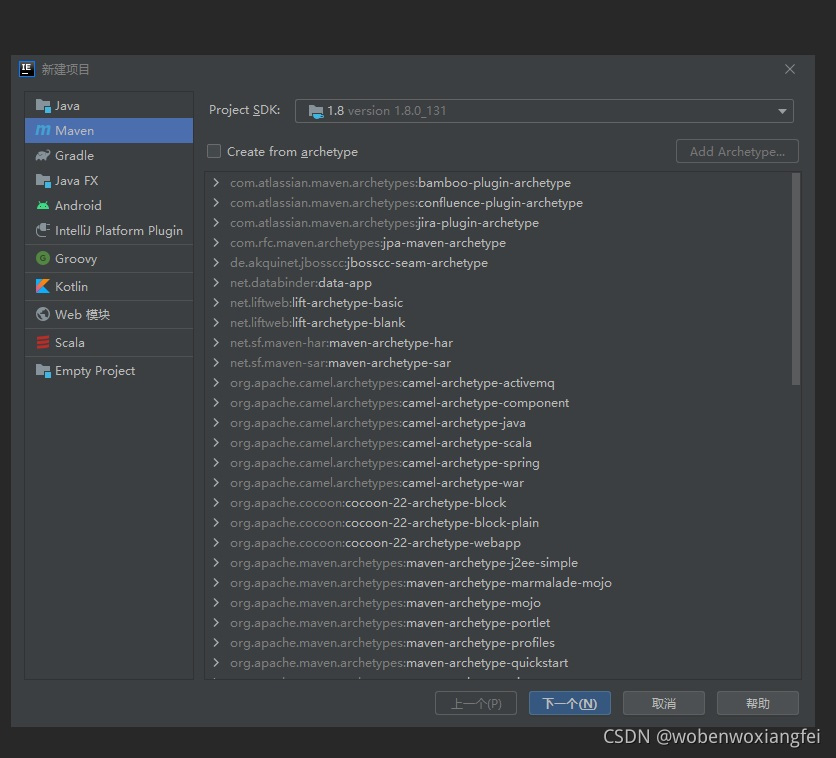Screen dimensions: 836x758
Task: Click 上一个(P) previous button
Action: [x=476, y=703]
